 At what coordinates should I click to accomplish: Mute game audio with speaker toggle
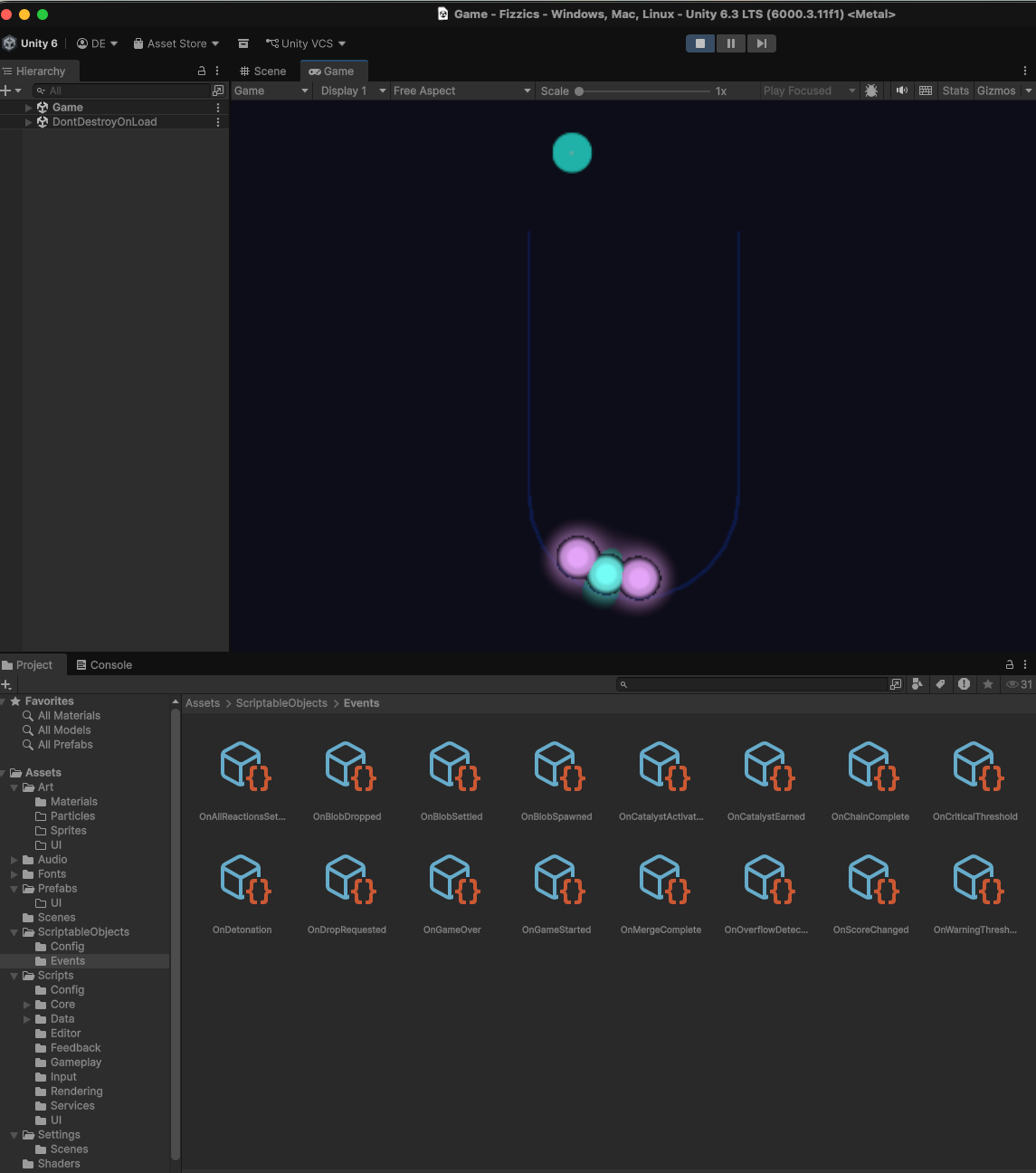(x=901, y=91)
